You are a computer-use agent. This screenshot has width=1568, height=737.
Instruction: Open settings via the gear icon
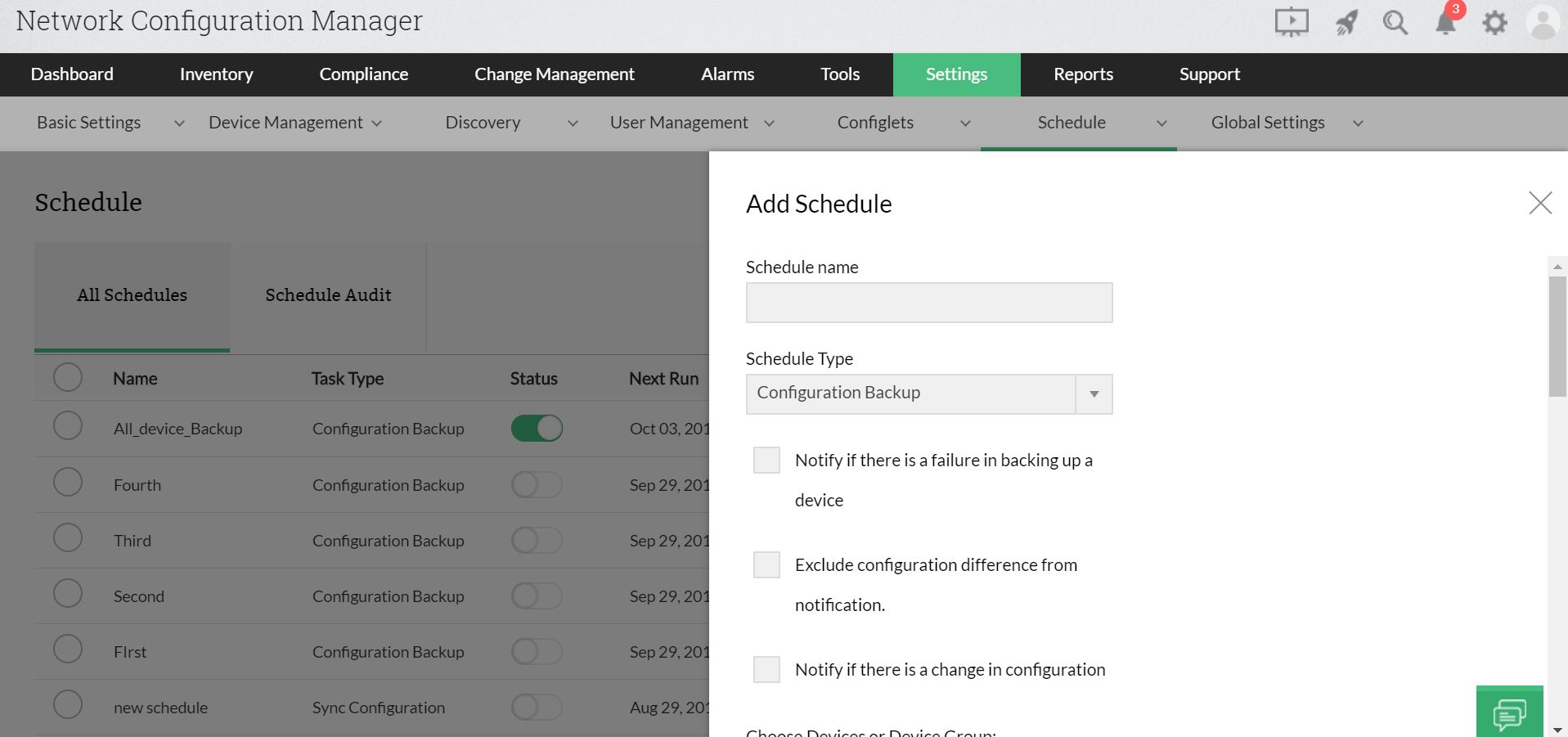[x=1494, y=22]
